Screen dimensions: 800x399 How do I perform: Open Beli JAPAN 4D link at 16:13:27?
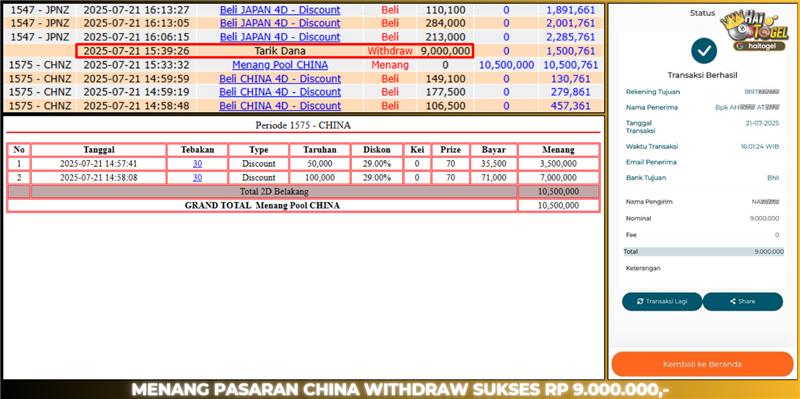280,10
